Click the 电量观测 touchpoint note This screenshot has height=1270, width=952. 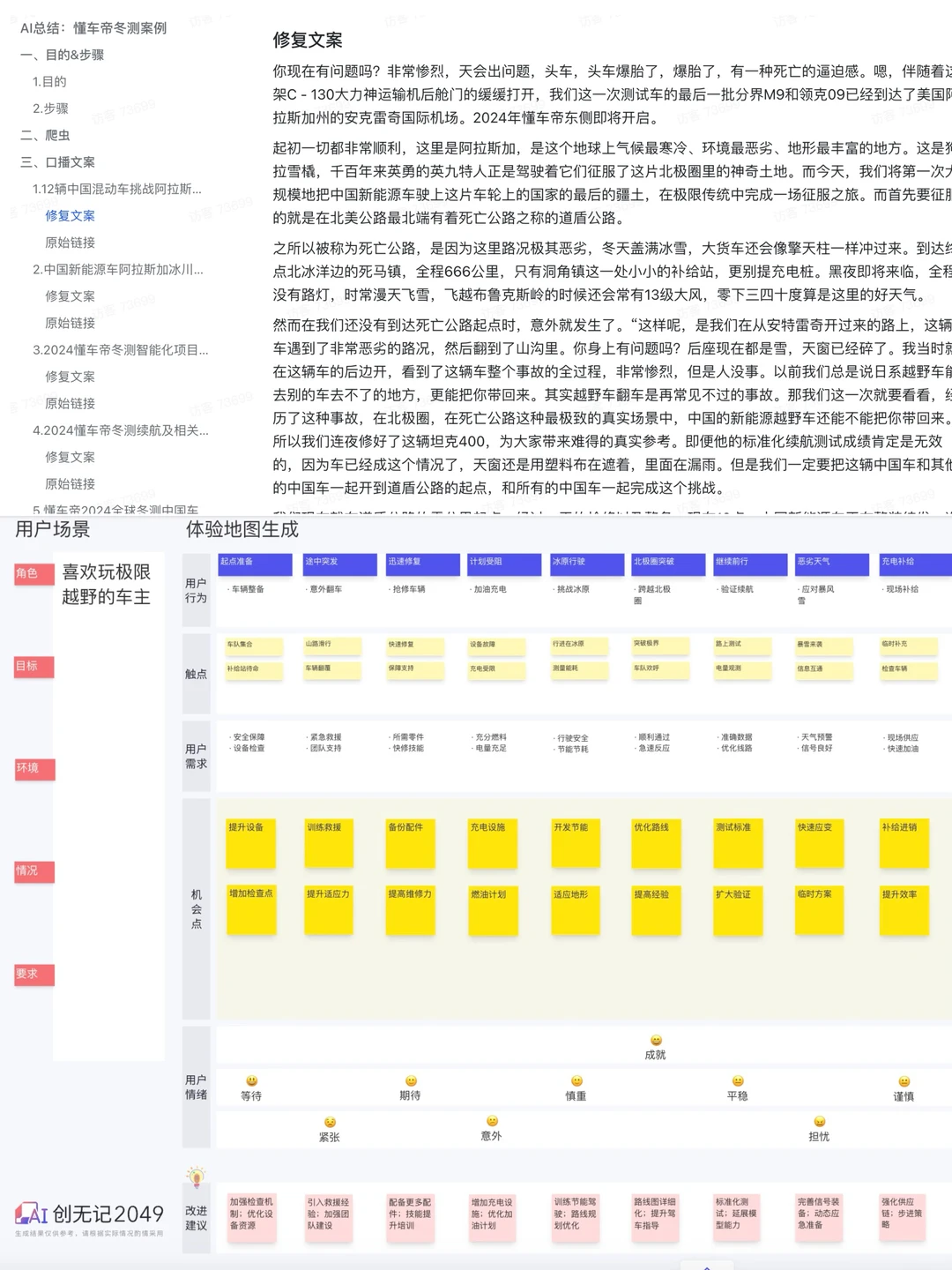(x=742, y=669)
